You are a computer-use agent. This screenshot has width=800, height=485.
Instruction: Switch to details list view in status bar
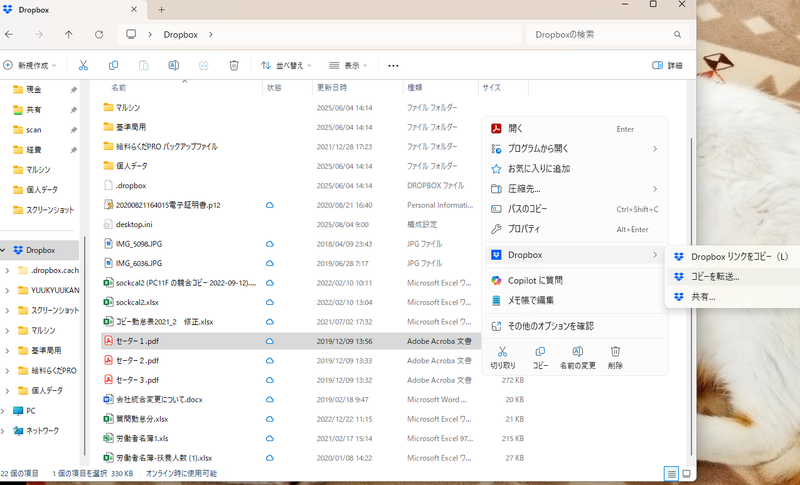(x=671, y=473)
